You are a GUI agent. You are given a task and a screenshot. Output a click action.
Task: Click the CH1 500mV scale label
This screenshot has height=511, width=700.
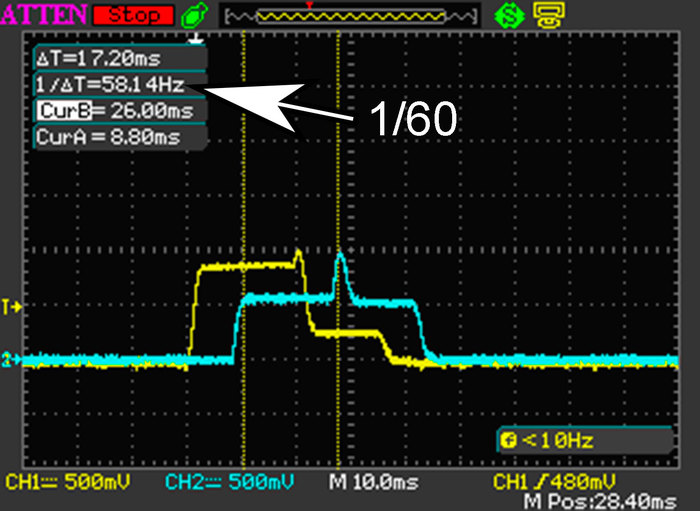pyautogui.click(x=65, y=483)
